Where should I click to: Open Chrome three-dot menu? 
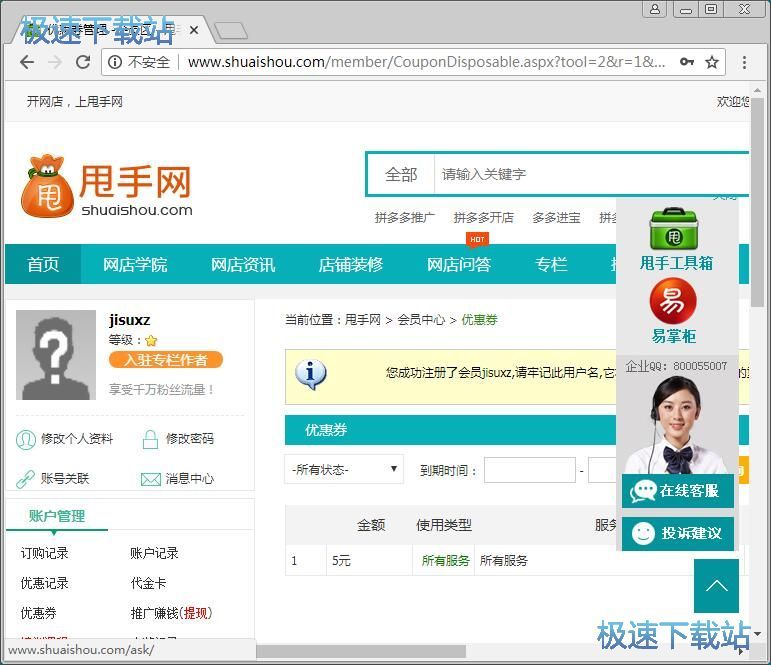point(745,62)
